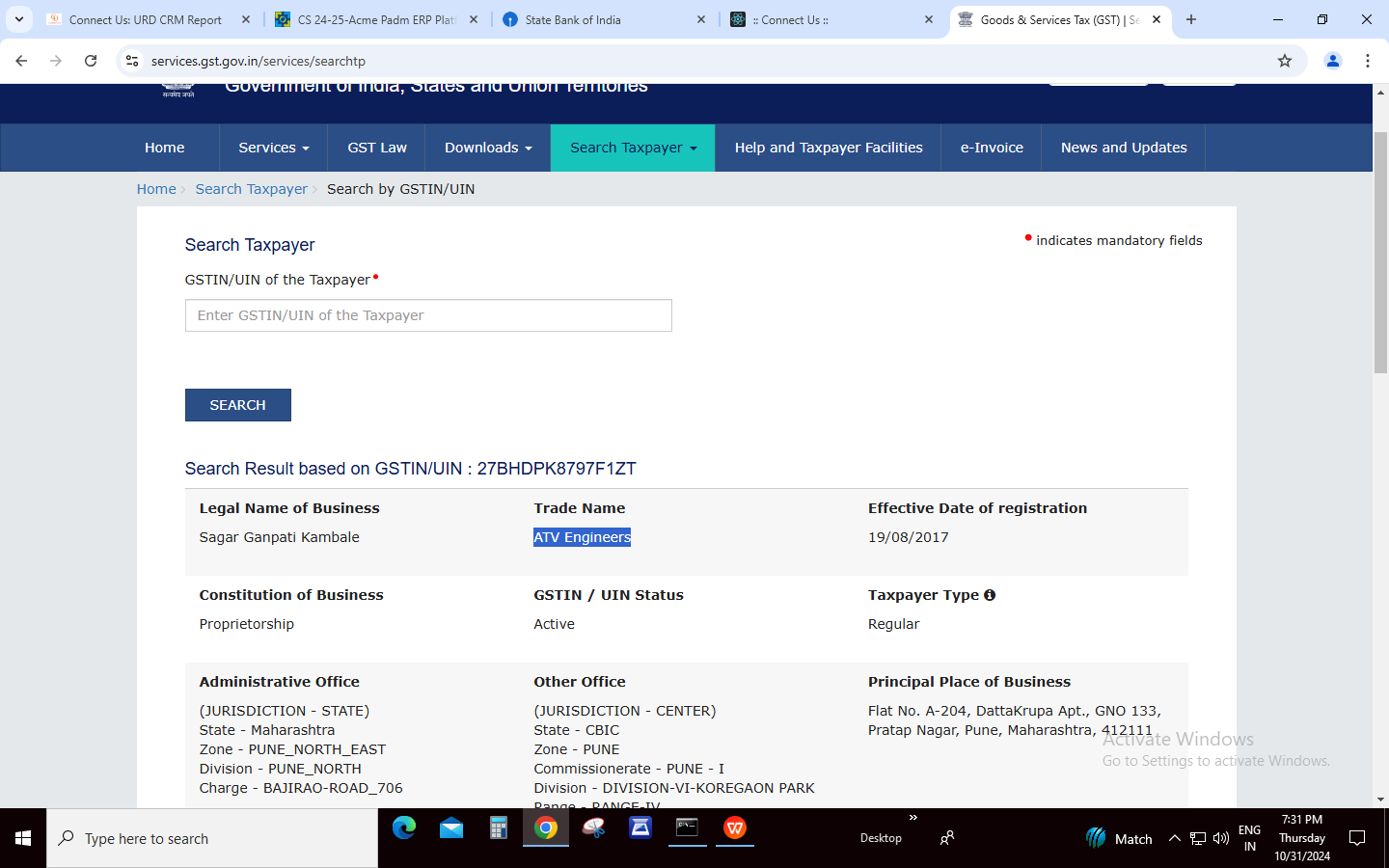This screenshot has width=1389, height=868.
Task: Click the Commissionerate - PUNE - I line
Action: coord(629,769)
